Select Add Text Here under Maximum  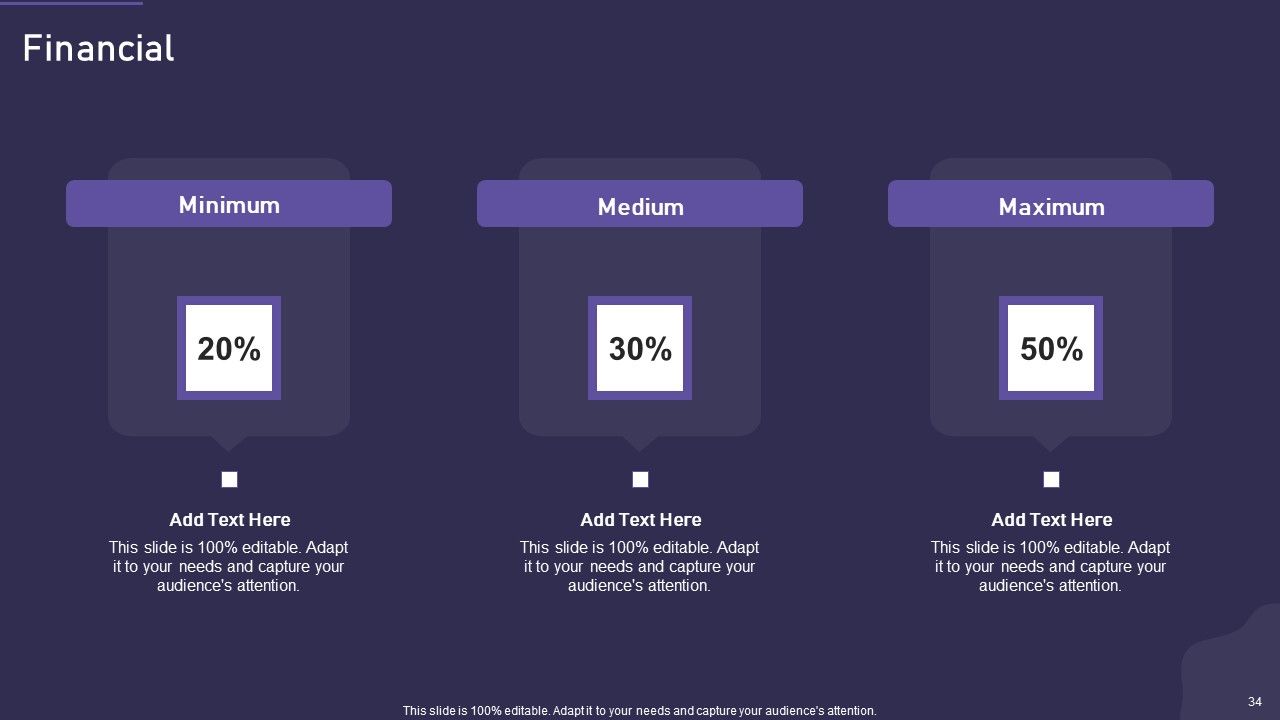pos(1052,520)
